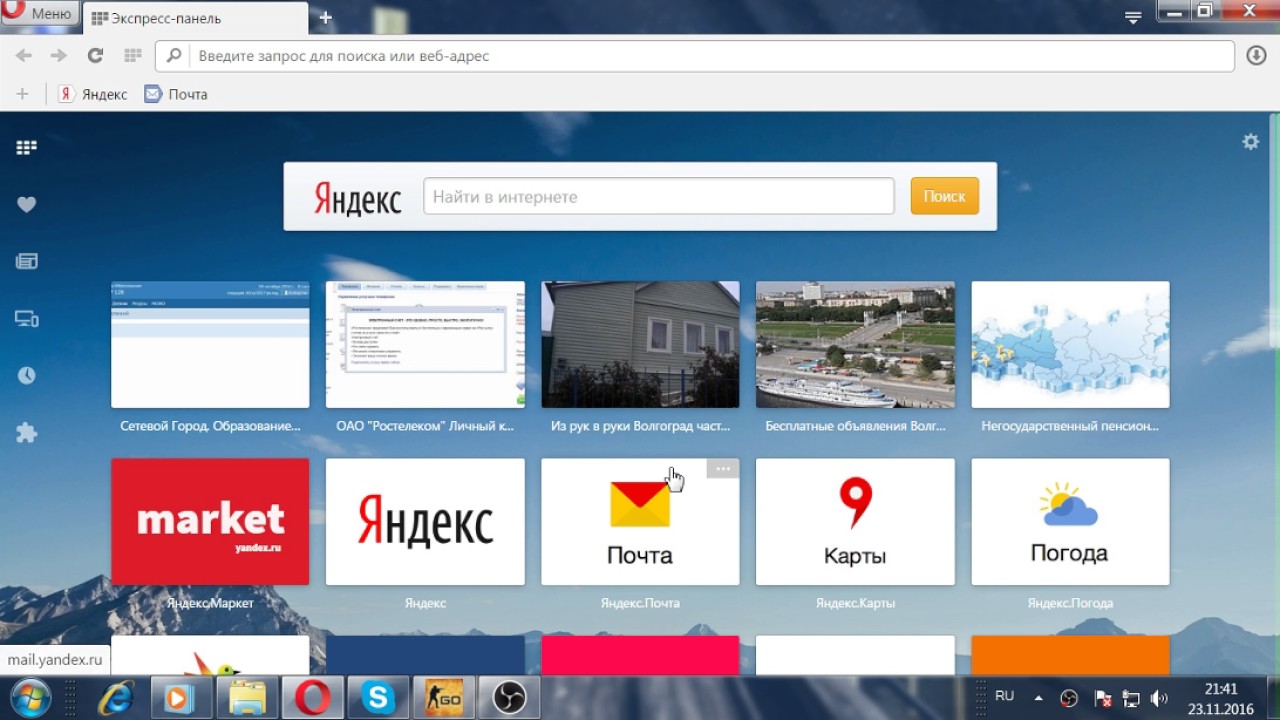This screenshot has width=1280, height=720.
Task: Open the Яндекс tile
Action: [x=425, y=522]
